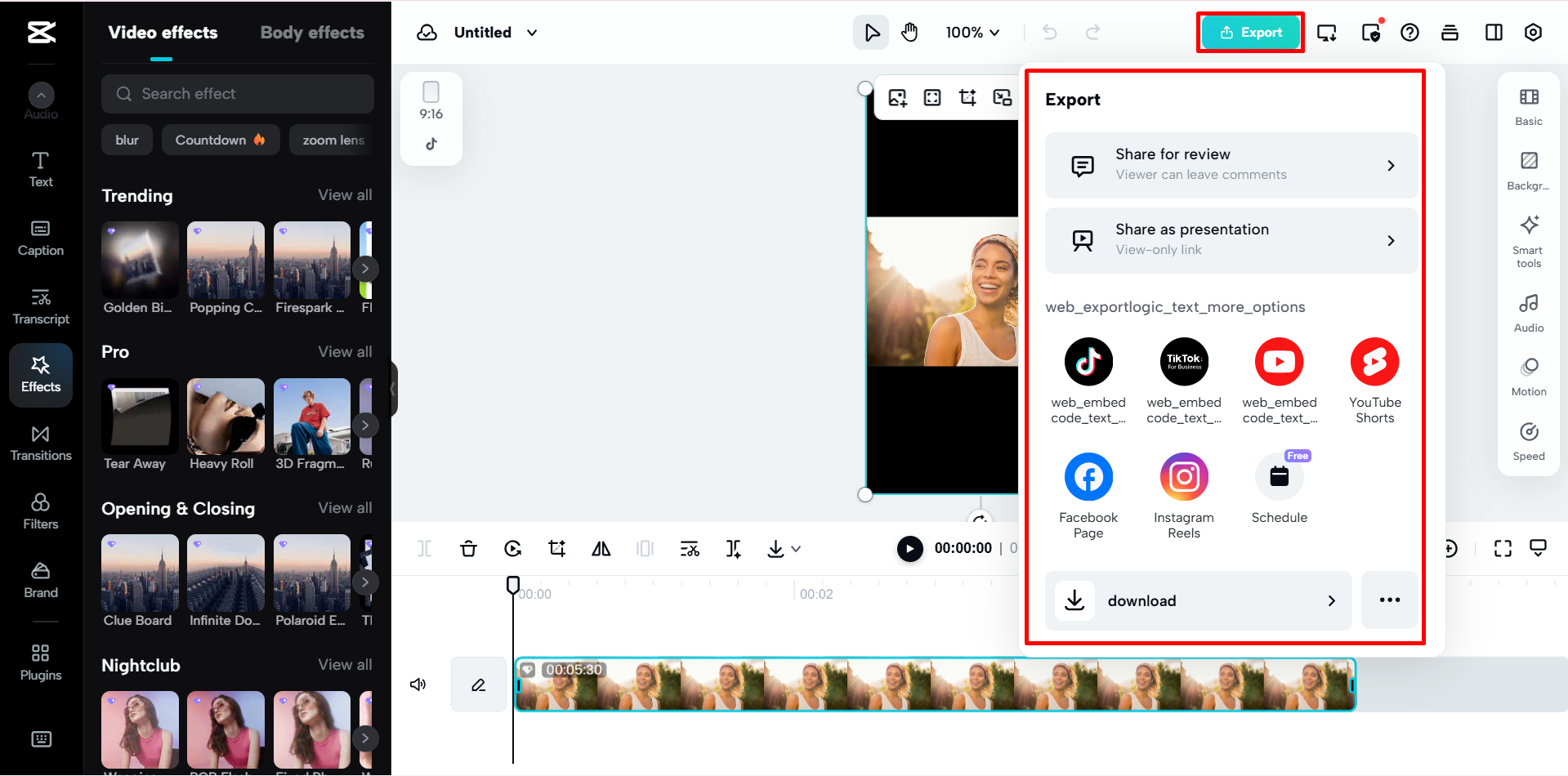Click the undo arrow

(x=1050, y=33)
